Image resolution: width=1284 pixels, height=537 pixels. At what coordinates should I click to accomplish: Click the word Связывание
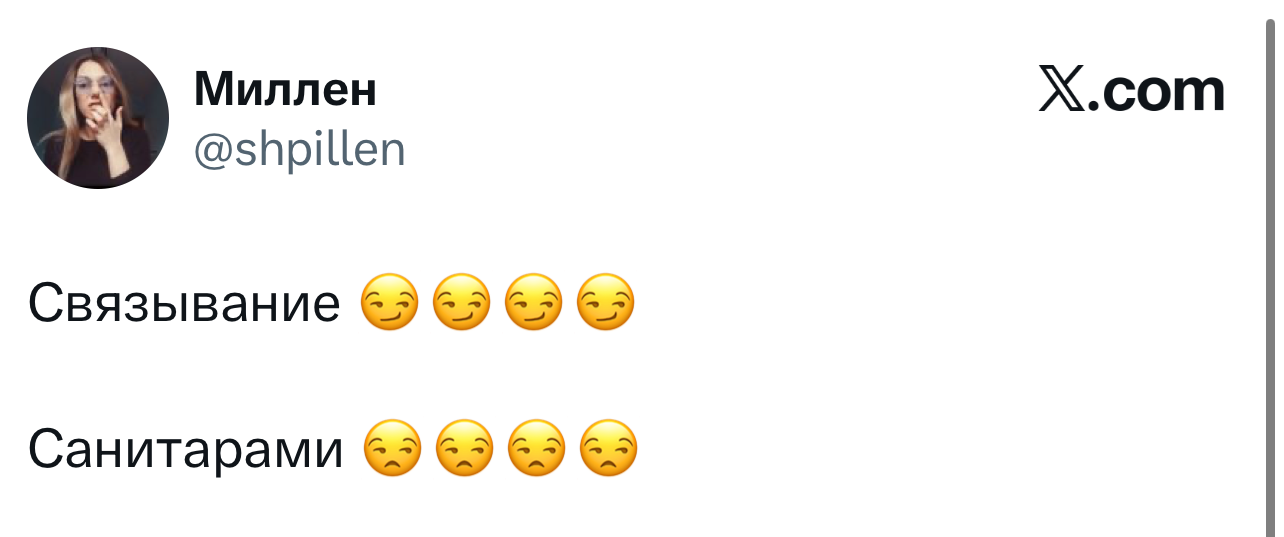click(184, 303)
